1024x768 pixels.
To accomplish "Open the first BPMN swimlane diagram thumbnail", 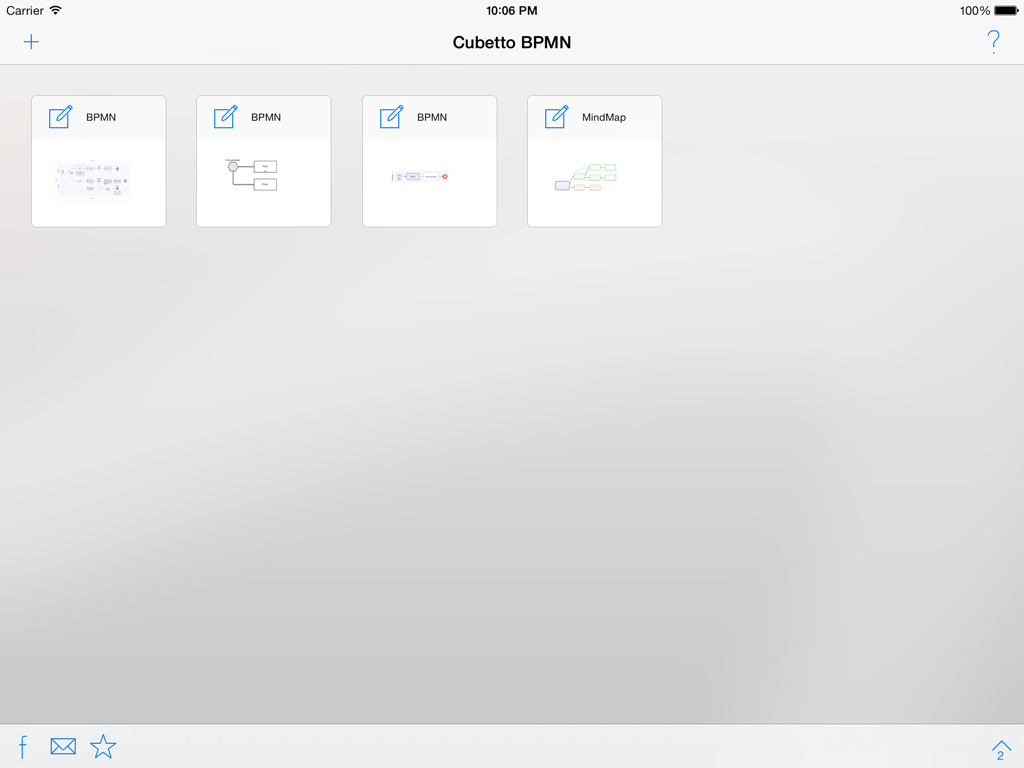I will point(92,179).
